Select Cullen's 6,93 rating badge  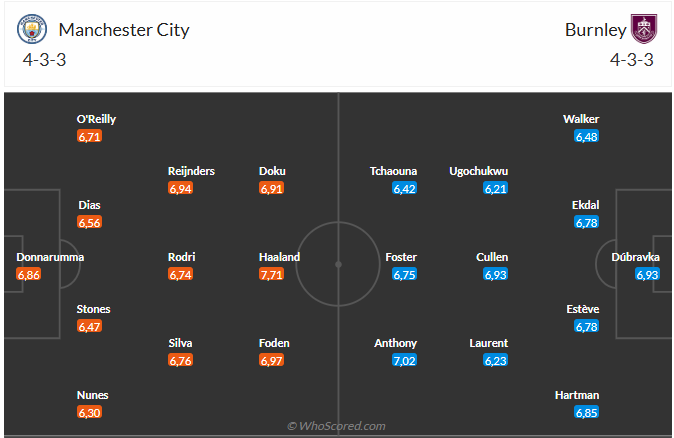click(496, 274)
